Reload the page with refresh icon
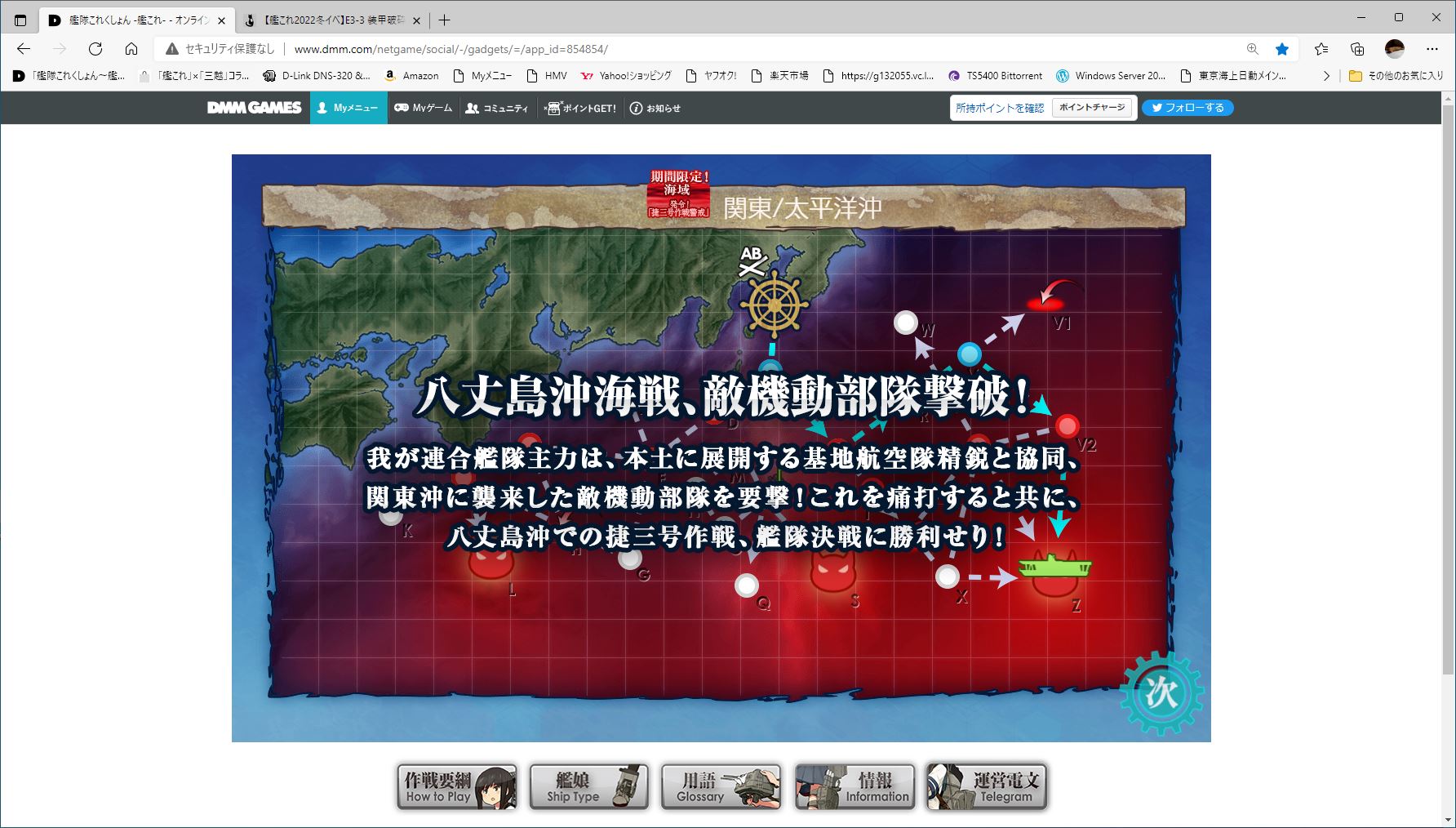The width and height of the screenshot is (1456, 828). [95, 49]
